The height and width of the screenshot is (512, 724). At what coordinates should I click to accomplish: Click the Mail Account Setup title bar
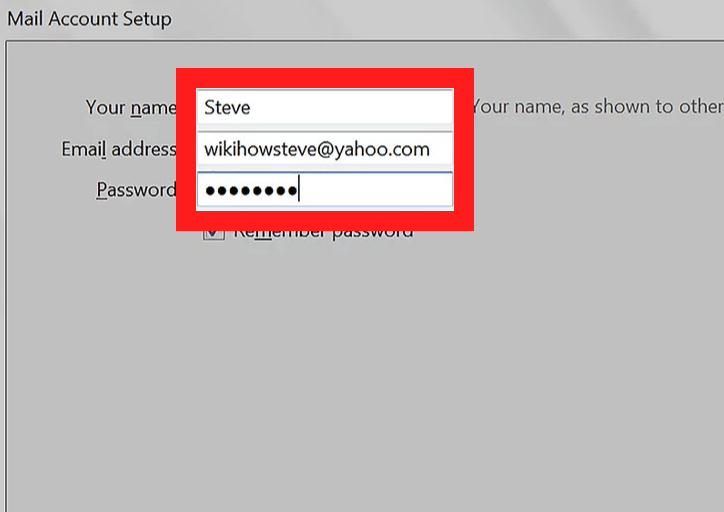[x=90, y=19]
